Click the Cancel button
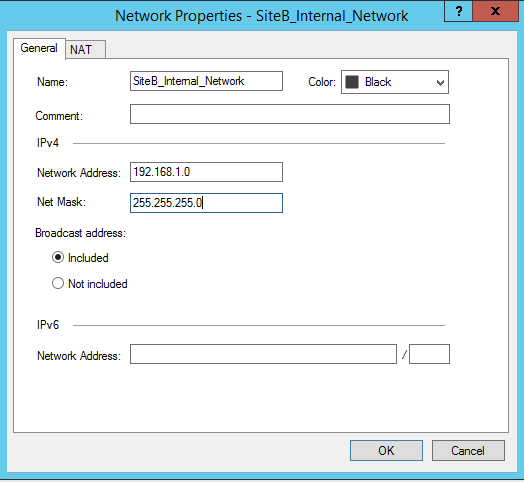Image resolution: width=524 pixels, height=482 pixels. point(468,451)
